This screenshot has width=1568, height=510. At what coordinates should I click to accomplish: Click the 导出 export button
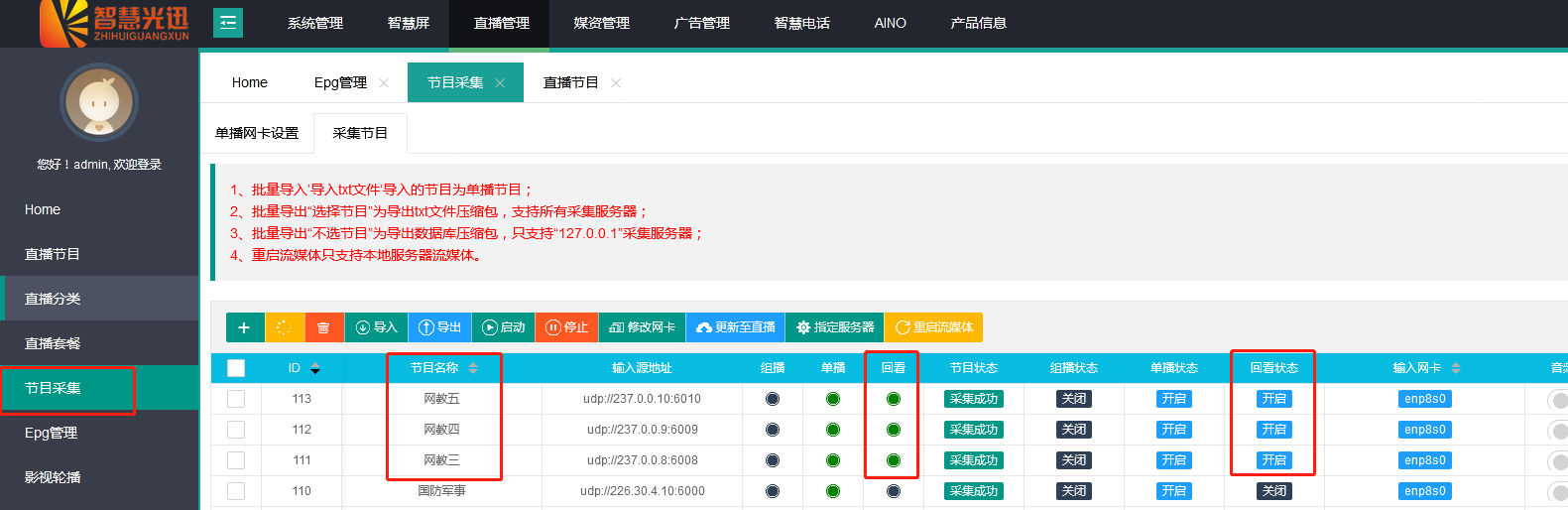point(439,327)
